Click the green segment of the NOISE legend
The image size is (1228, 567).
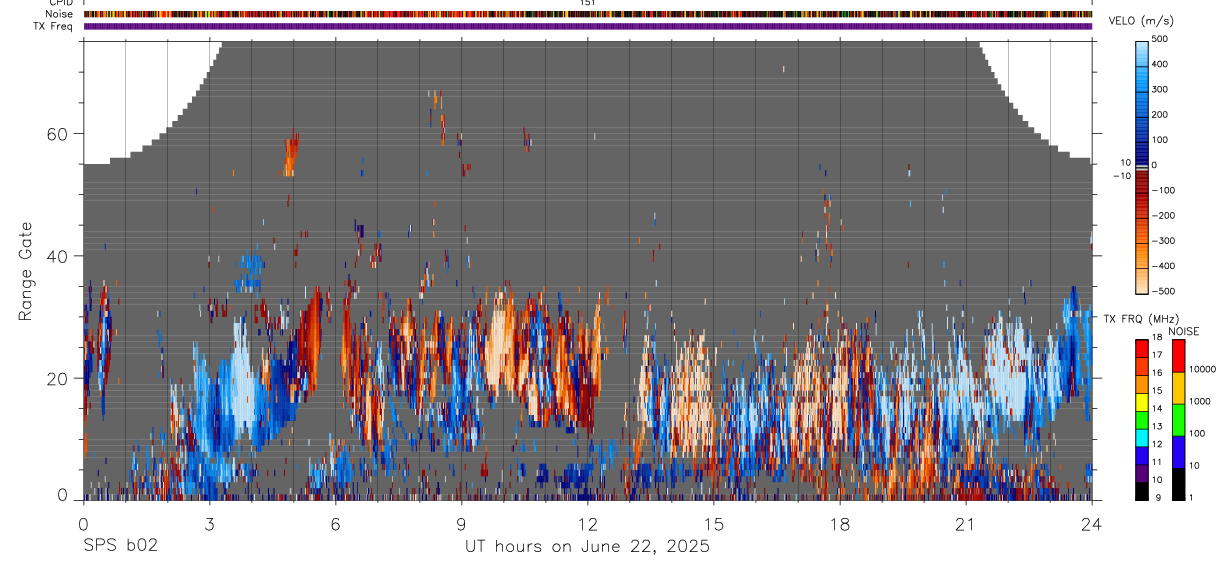click(1179, 420)
